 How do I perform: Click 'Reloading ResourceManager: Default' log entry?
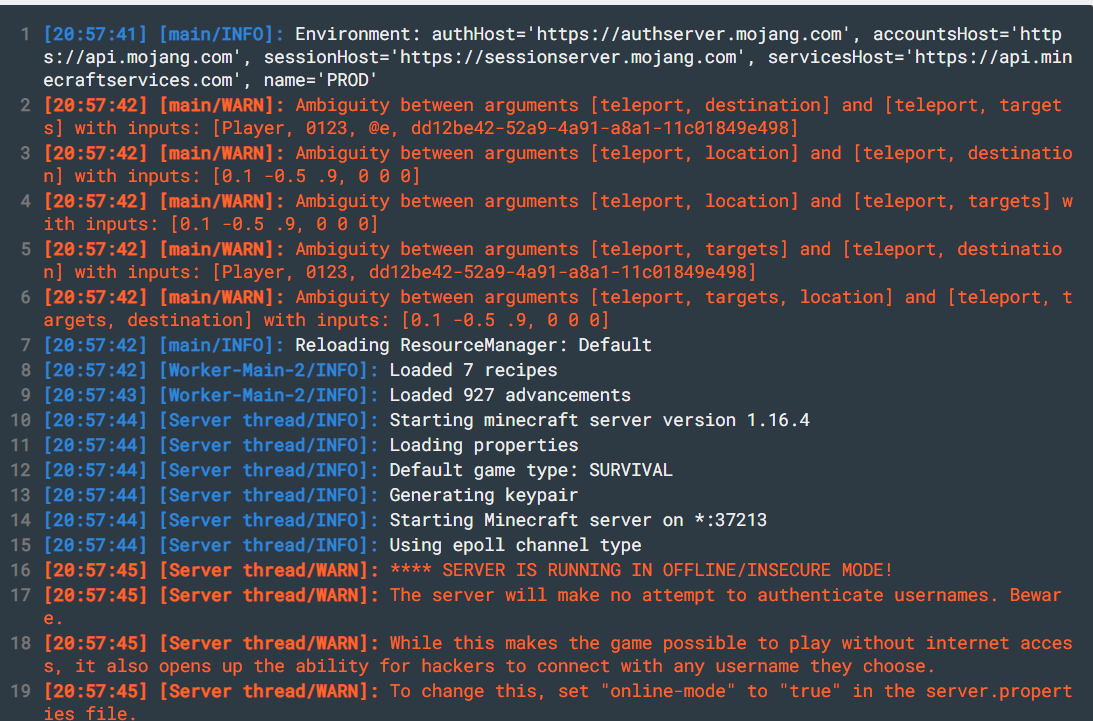point(473,345)
